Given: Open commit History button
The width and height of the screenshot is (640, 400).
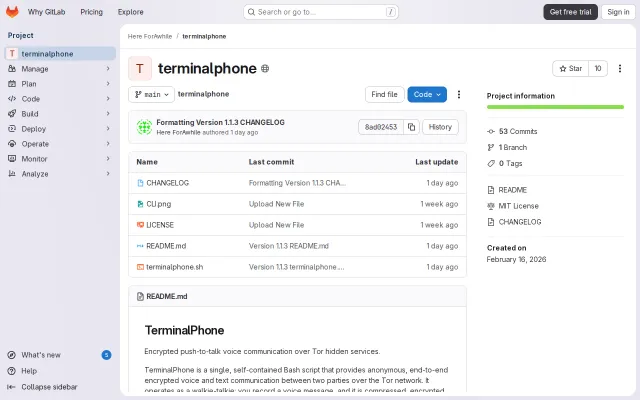Looking at the screenshot, I should (440, 127).
